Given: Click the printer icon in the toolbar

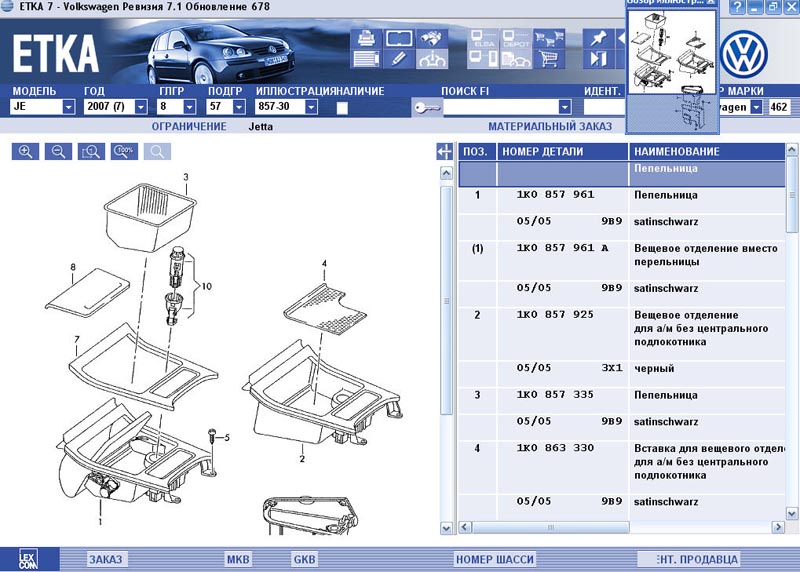Looking at the screenshot, I should click(366, 39).
